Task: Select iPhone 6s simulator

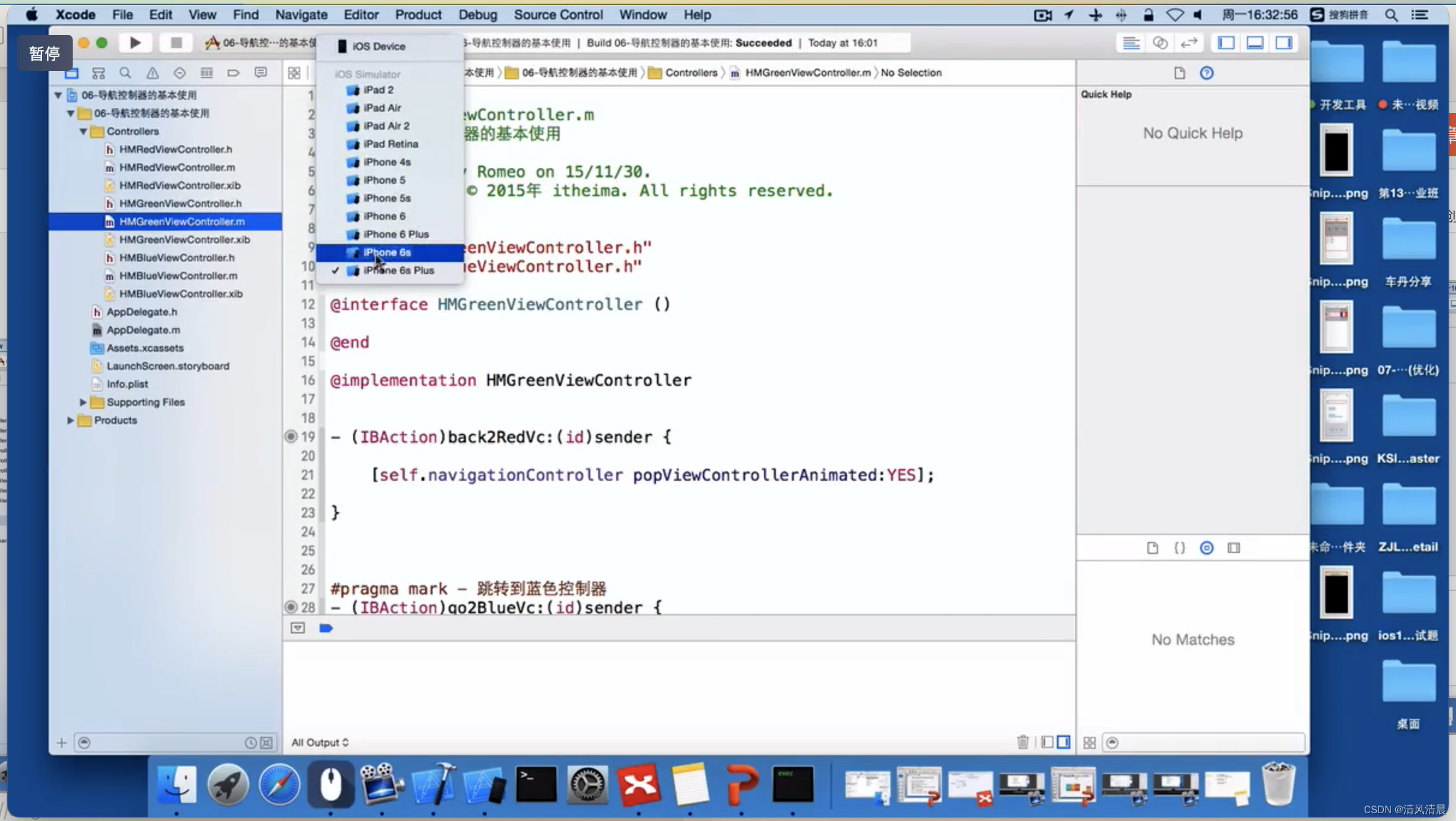Action: (390, 252)
